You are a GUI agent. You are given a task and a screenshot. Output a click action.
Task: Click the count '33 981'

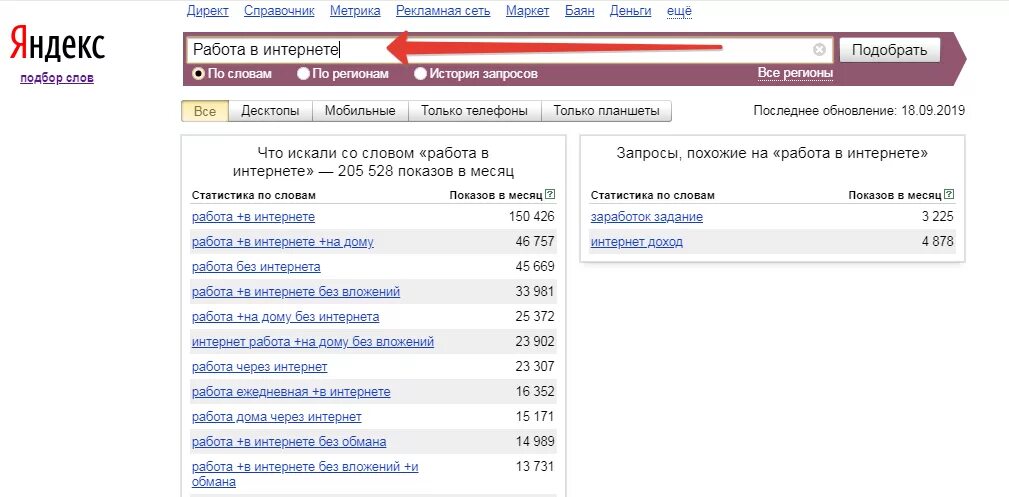(x=535, y=292)
